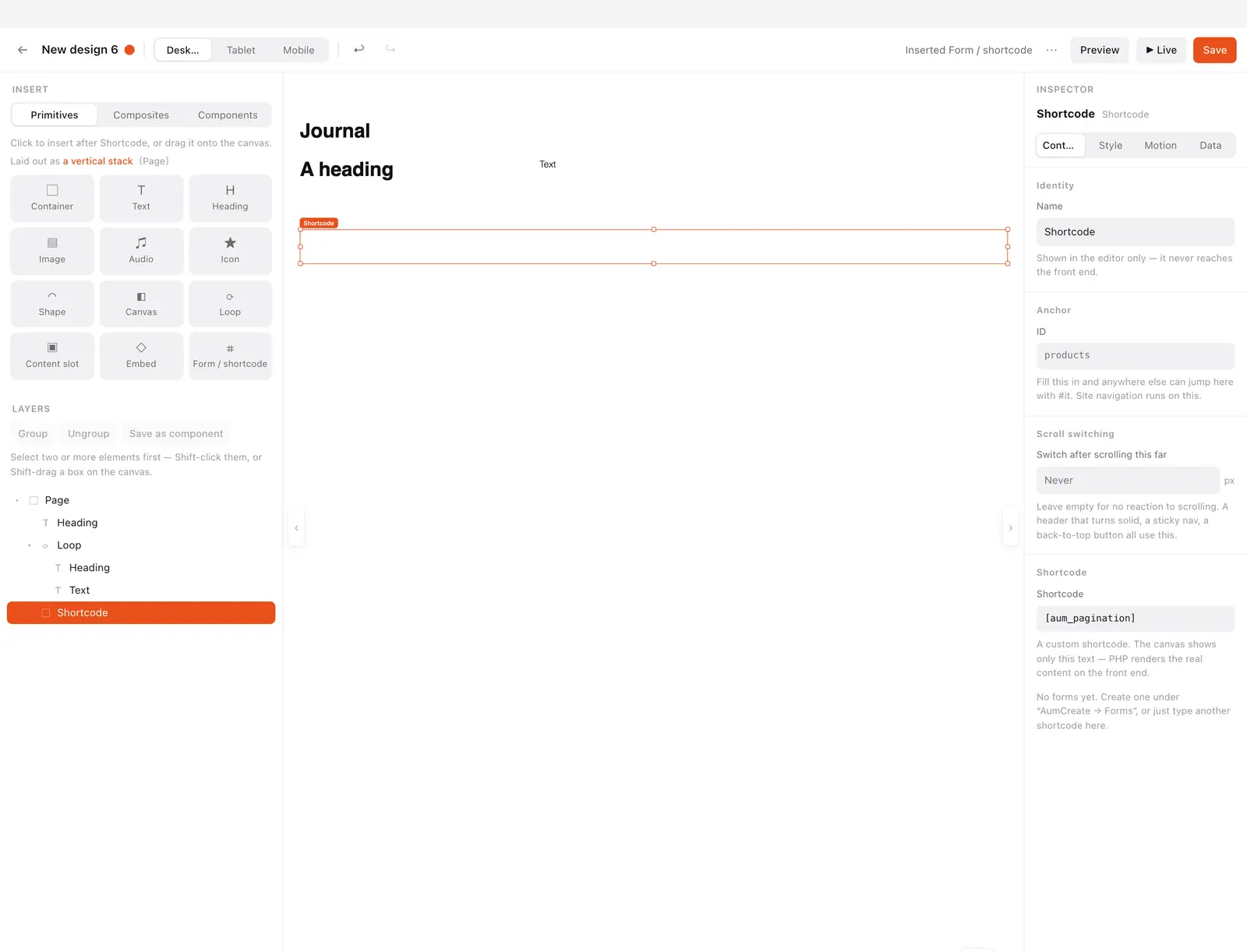The width and height of the screenshot is (1247, 952).
Task: Insert a Shape primitive
Action: 52,304
